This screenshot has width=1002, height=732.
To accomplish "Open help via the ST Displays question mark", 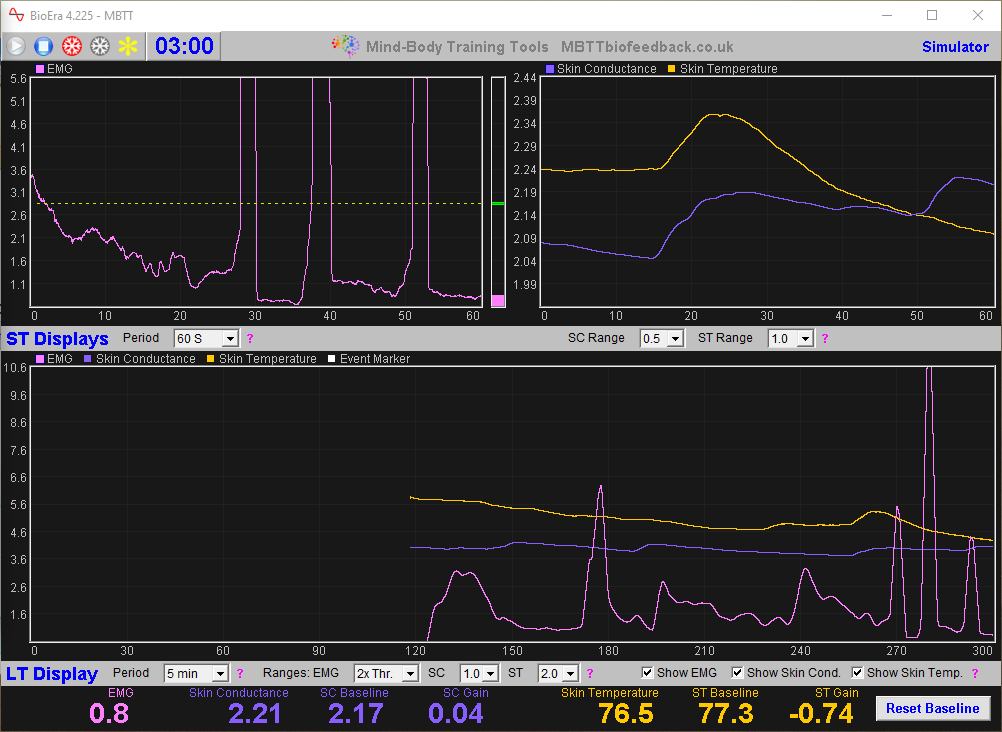I will [x=248, y=338].
